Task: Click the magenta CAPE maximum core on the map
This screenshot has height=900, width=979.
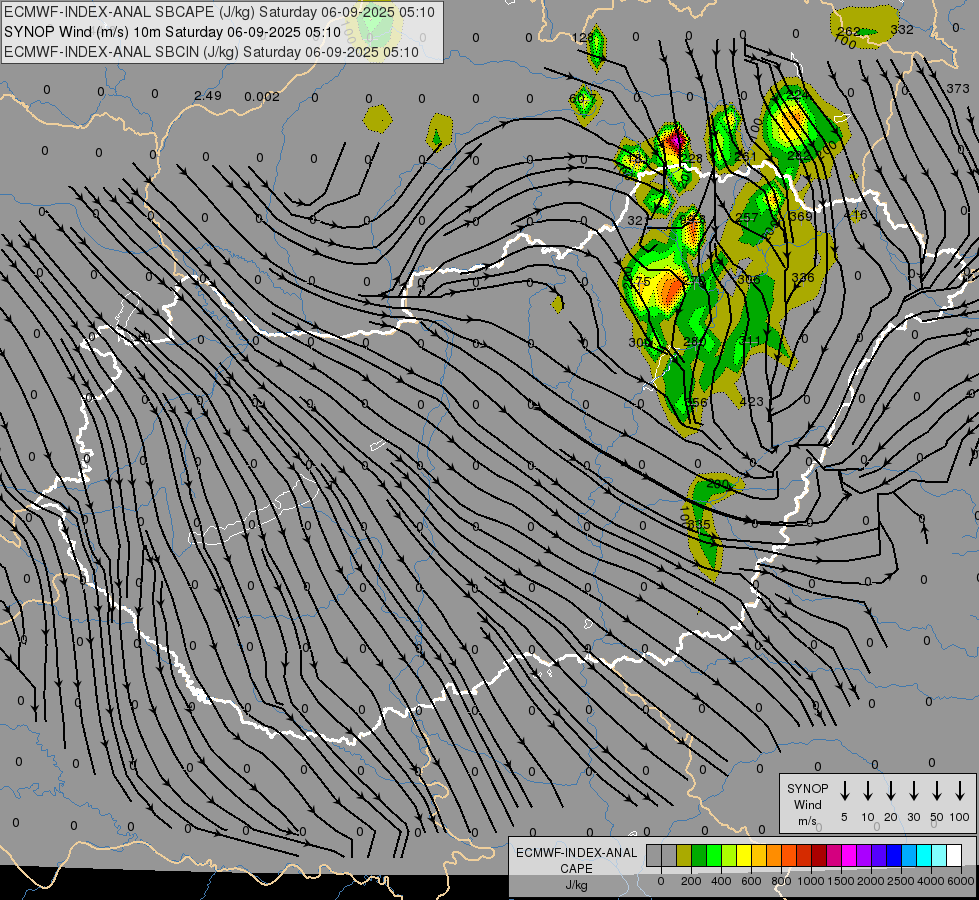Action: coord(674,141)
